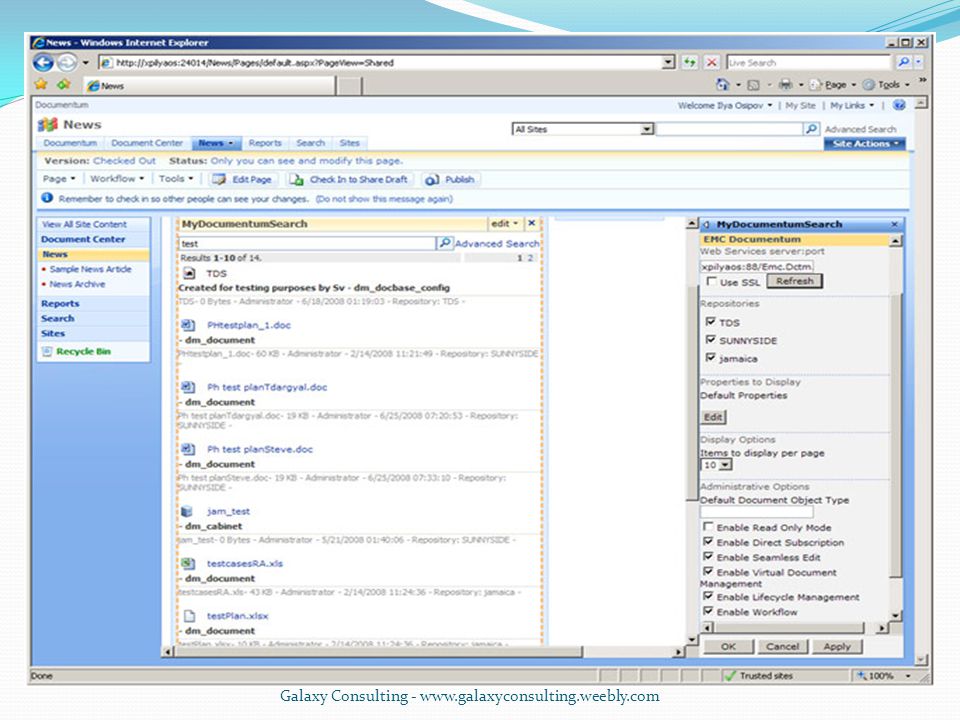This screenshot has height=720, width=960.
Task: Switch to the Documentum navigation tab
Action: pos(70,143)
